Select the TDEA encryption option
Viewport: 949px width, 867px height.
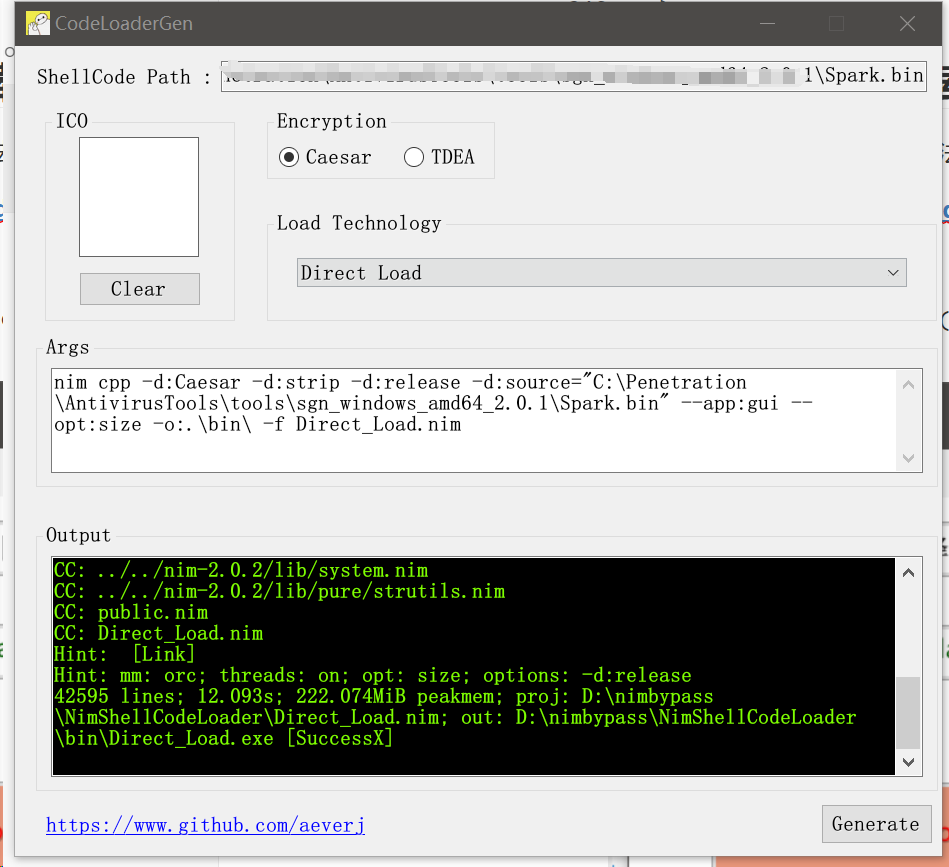pos(414,157)
